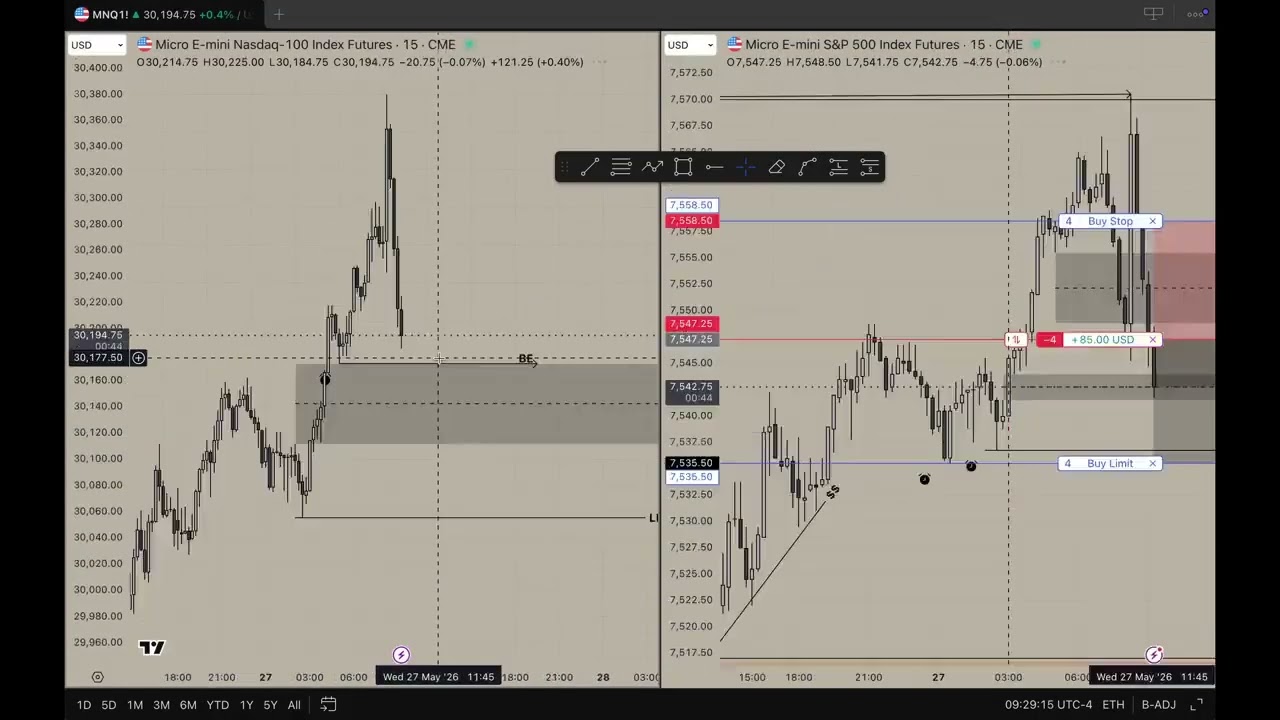Click the alert clock icon on Nasdaq candle
The height and width of the screenshot is (720, 1280).
(324, 379)
